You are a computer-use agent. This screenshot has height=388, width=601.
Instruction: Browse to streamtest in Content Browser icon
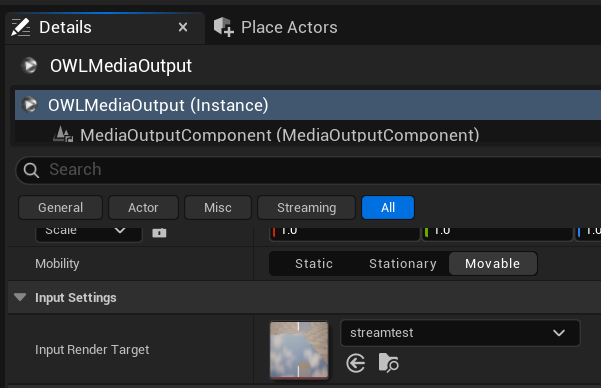(x=388, y=363)
